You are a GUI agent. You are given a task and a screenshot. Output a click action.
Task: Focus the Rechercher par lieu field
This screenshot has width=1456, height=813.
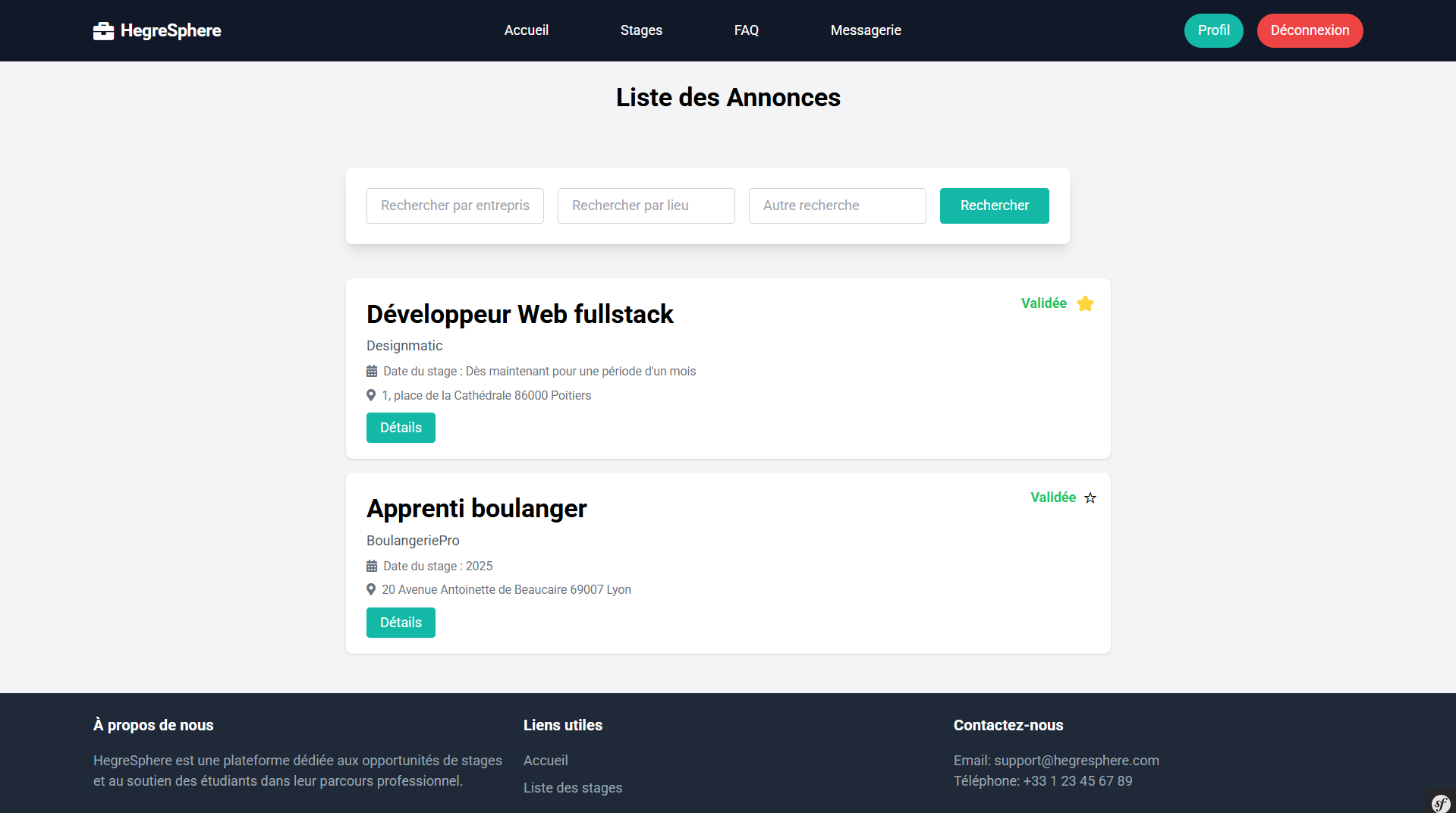tap(646, 206)
